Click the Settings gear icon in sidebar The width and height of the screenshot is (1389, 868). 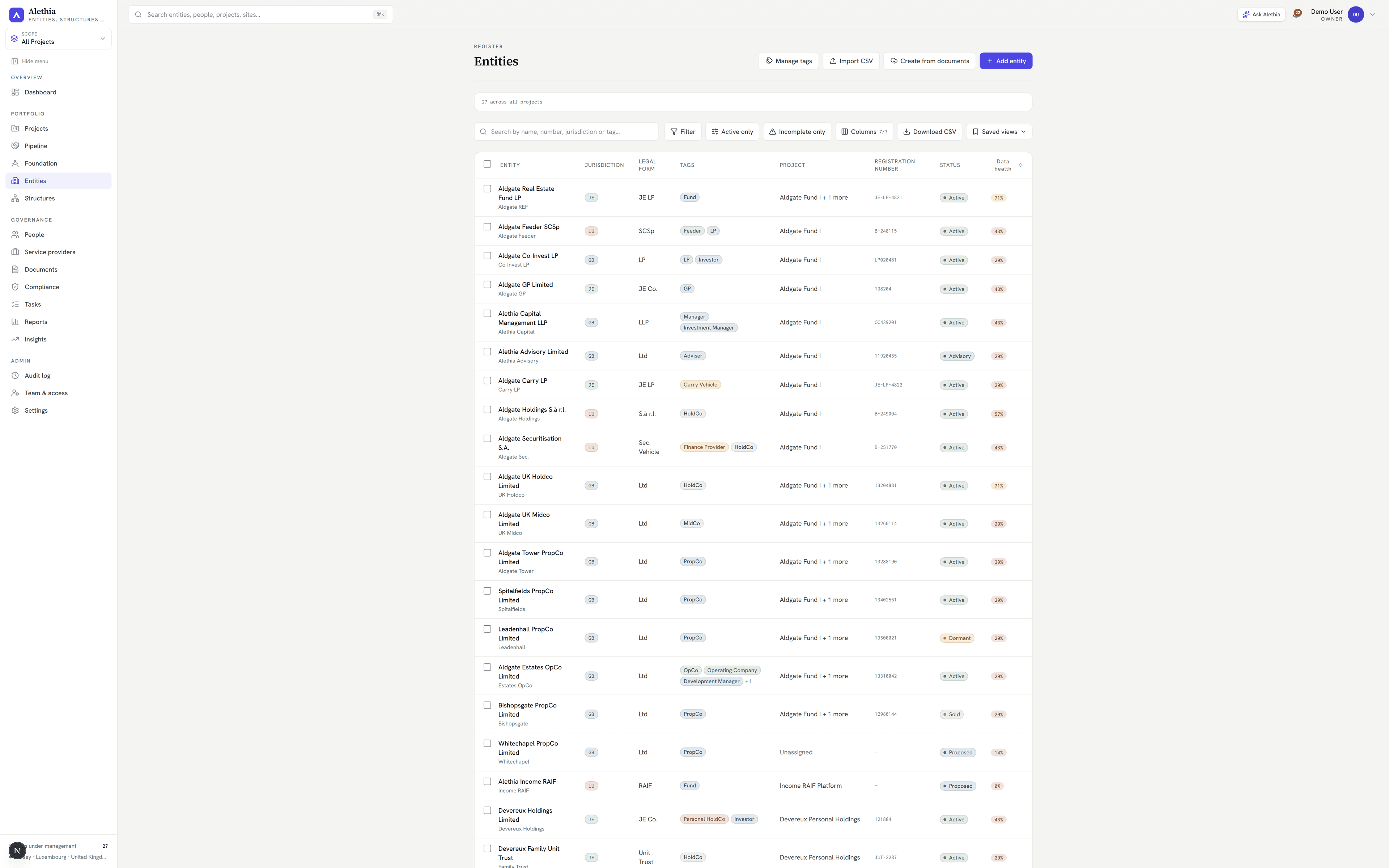(16, 410)
